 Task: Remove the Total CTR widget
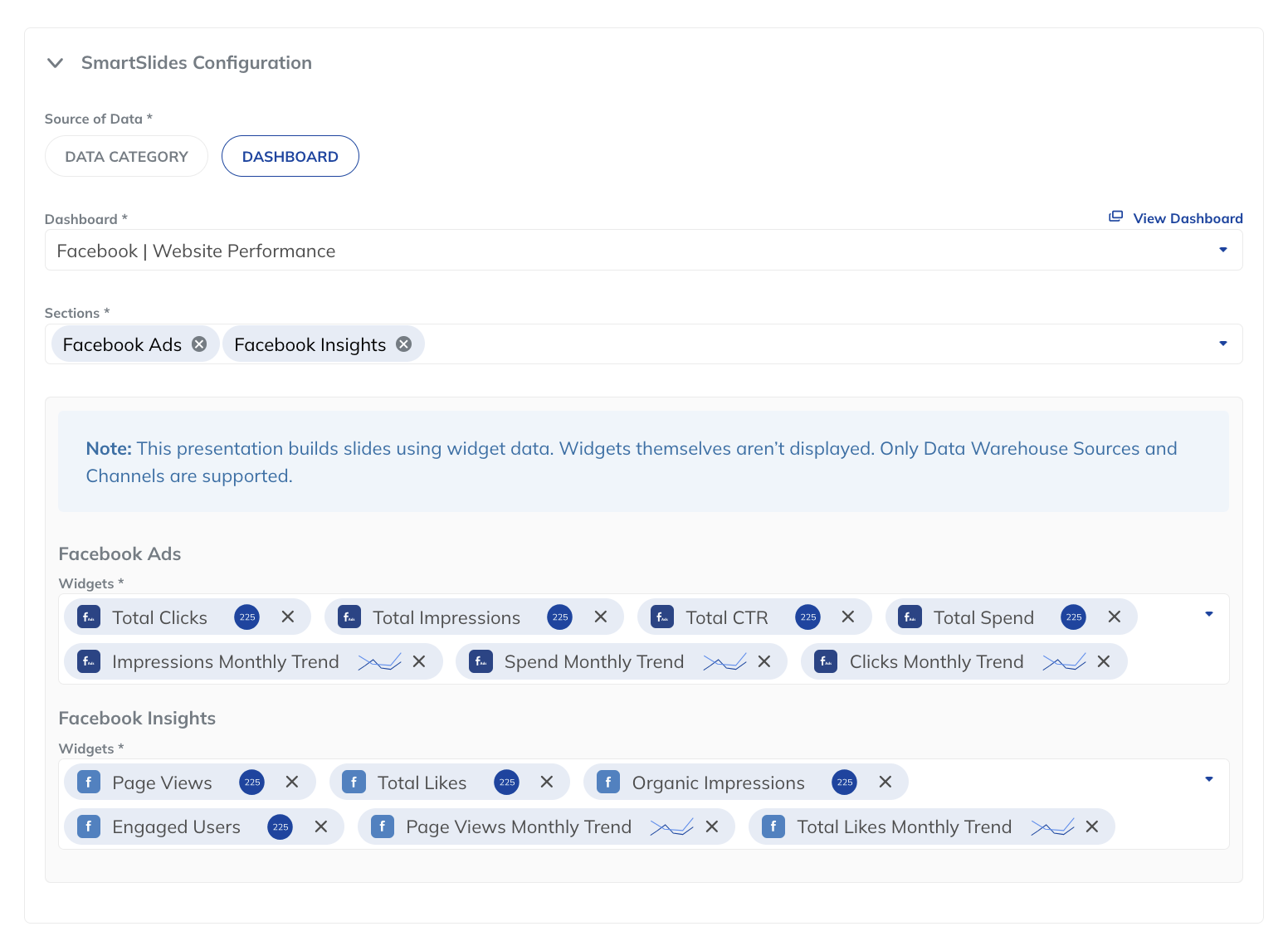coord(848,617)
